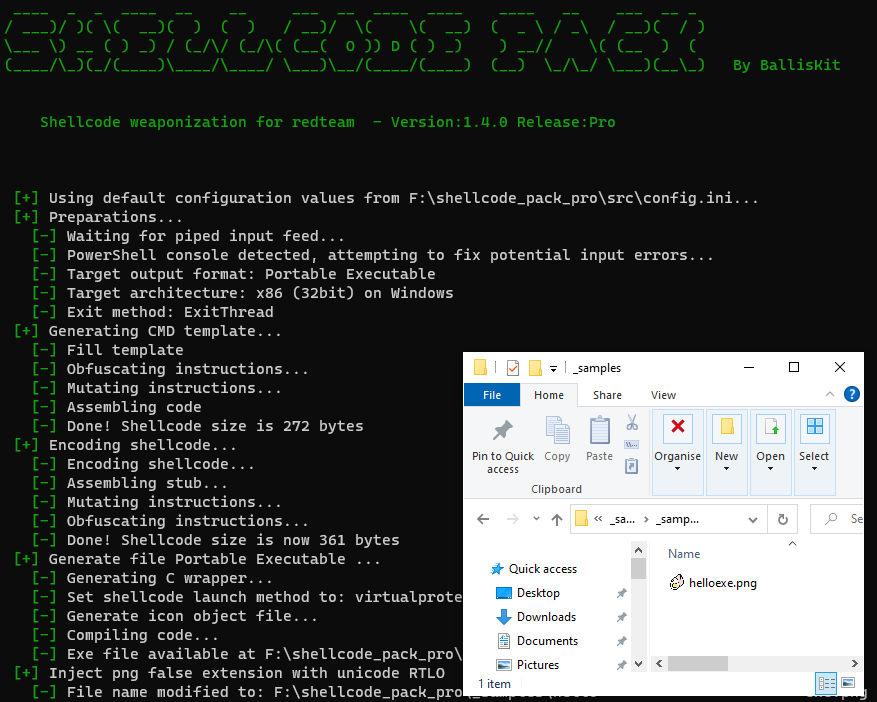Switch to the Home tab
The width and height of the screenshot is (877, 702).
click(549, 395)
